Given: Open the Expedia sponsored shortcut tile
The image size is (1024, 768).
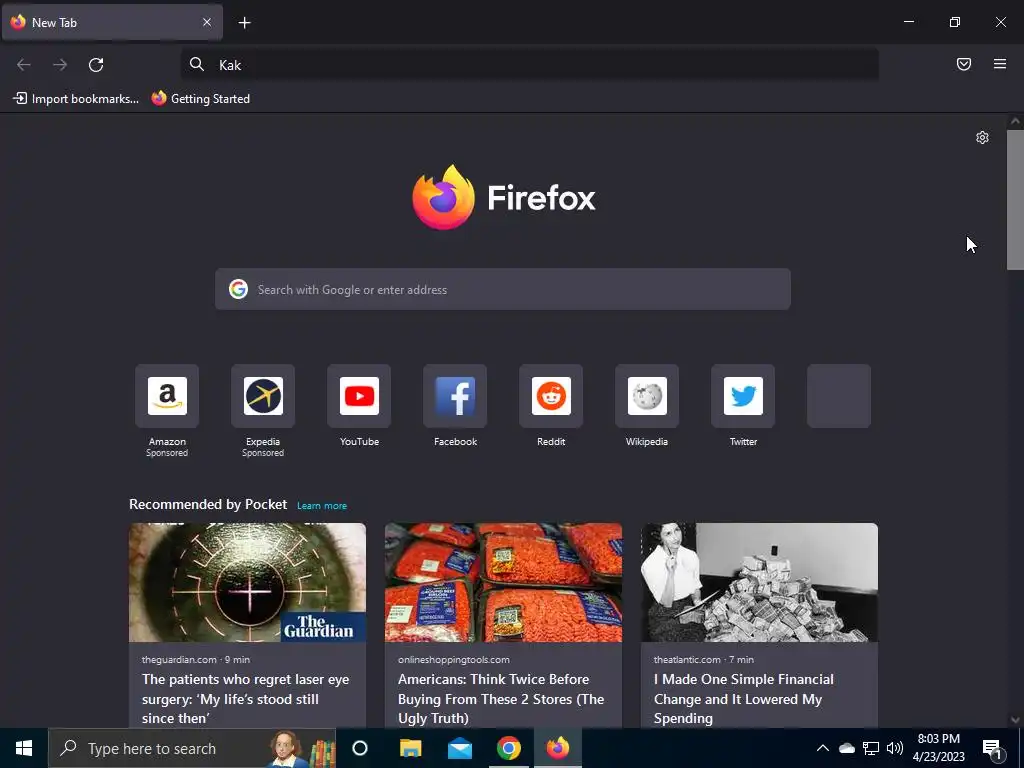Looking at the screenshot, I should coord(263,396).
